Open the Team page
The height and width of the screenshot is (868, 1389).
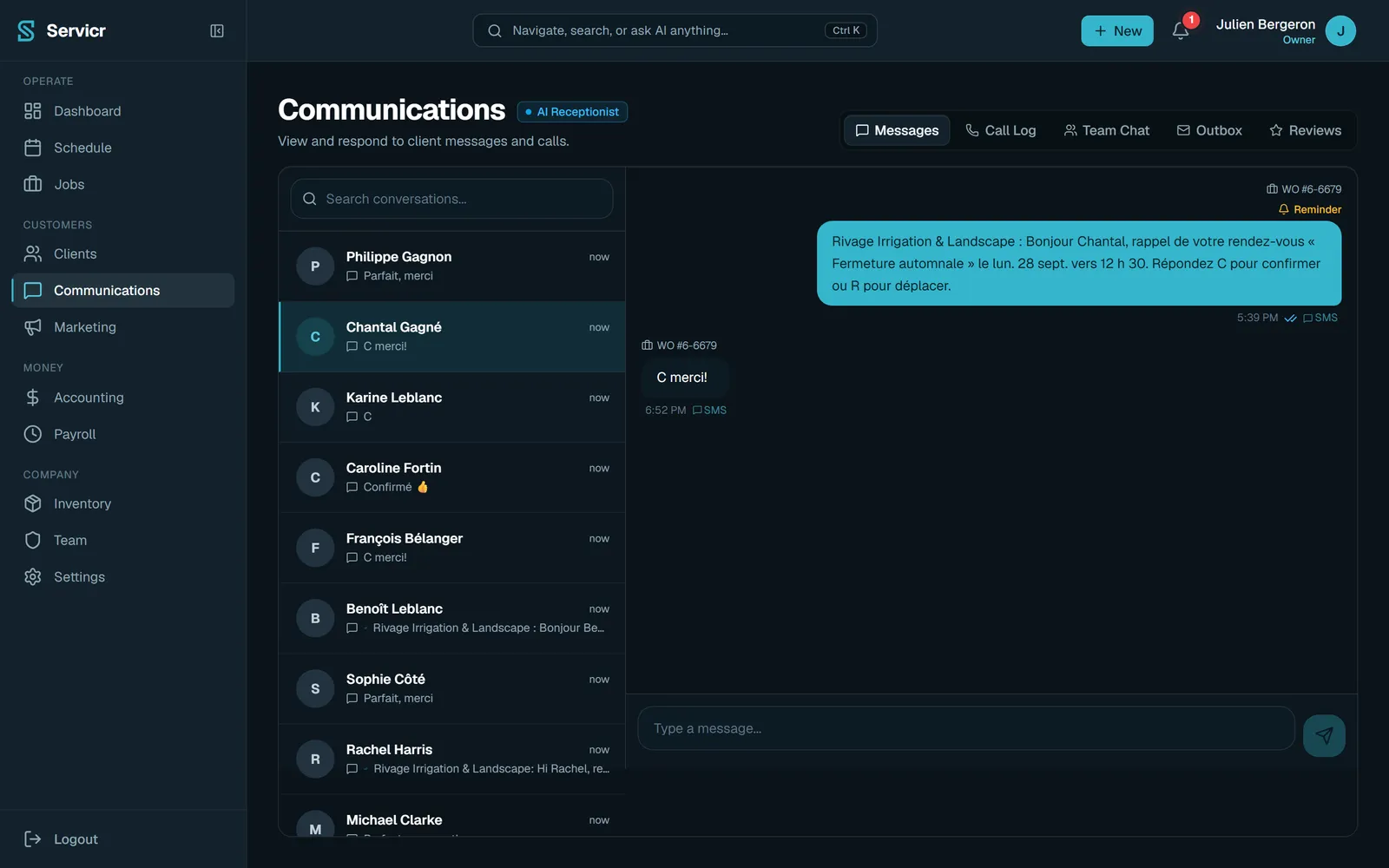pyautogui.click(x=123, y=540)
